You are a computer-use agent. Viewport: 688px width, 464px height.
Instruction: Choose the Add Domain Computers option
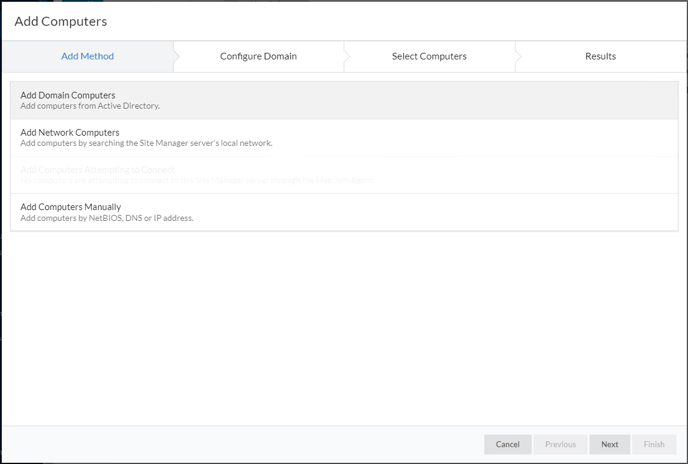coord(68,95)
